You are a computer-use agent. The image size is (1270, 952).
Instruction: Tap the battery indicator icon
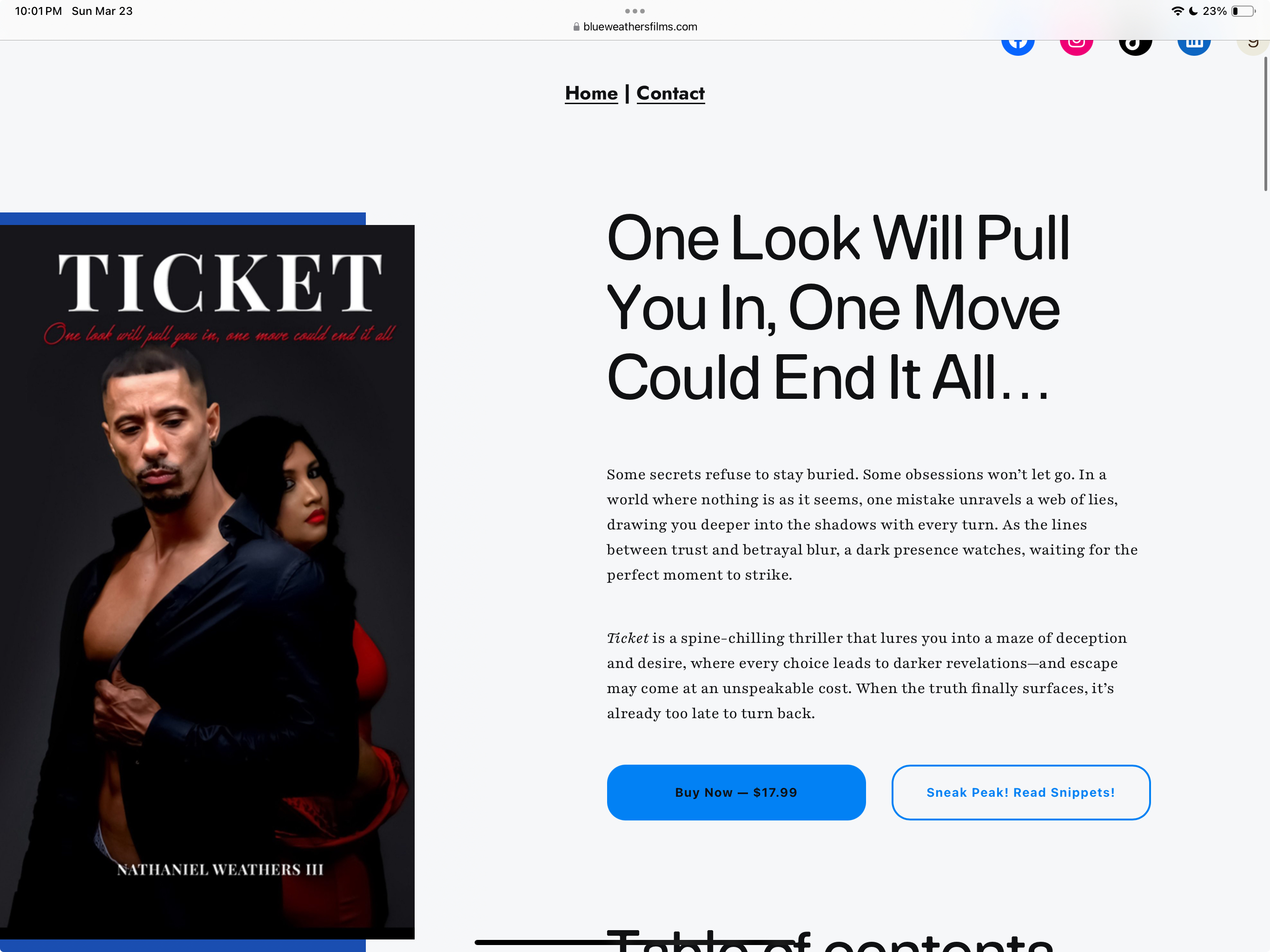pos(1244,11)
